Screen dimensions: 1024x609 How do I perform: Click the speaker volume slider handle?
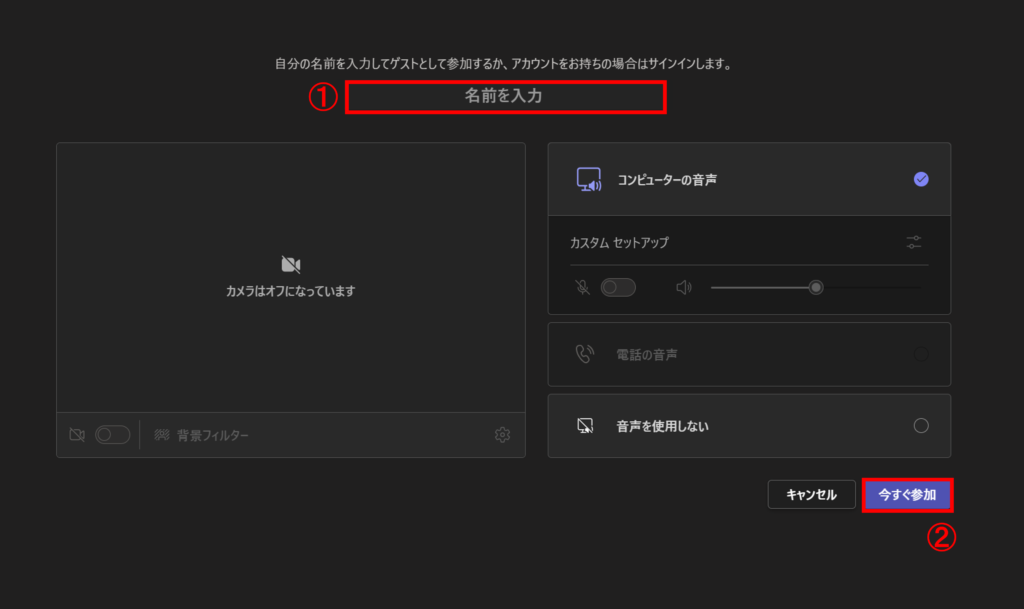tap(816, 288)
